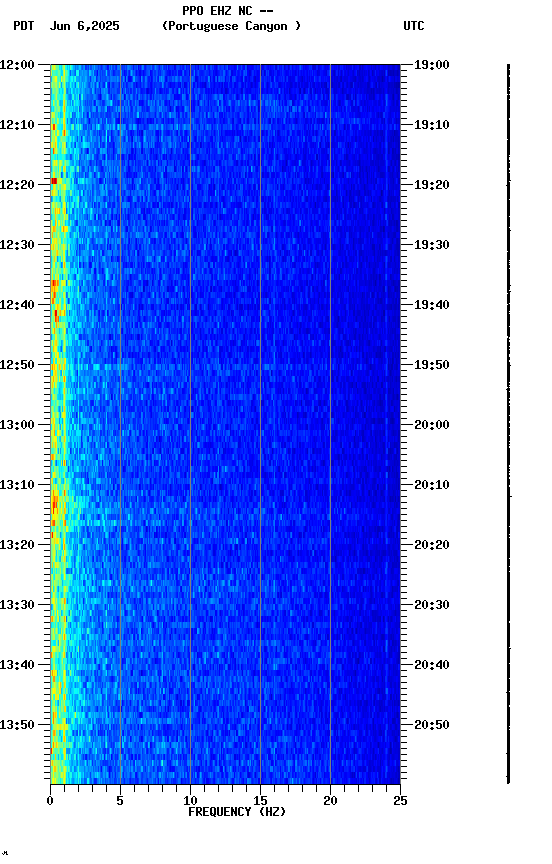This screenshot has width=552, height=864.
Task: Click the 5 Hz frequency axis label
Action: pyautogui.click(x=120, y=801)
